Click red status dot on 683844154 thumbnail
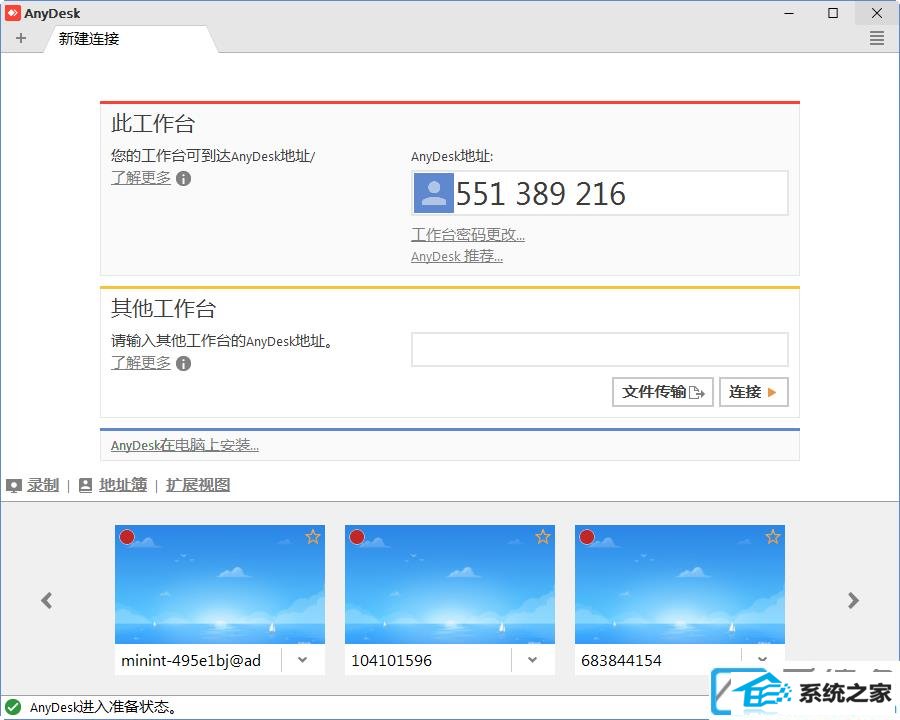 click(x=587, y=537)
